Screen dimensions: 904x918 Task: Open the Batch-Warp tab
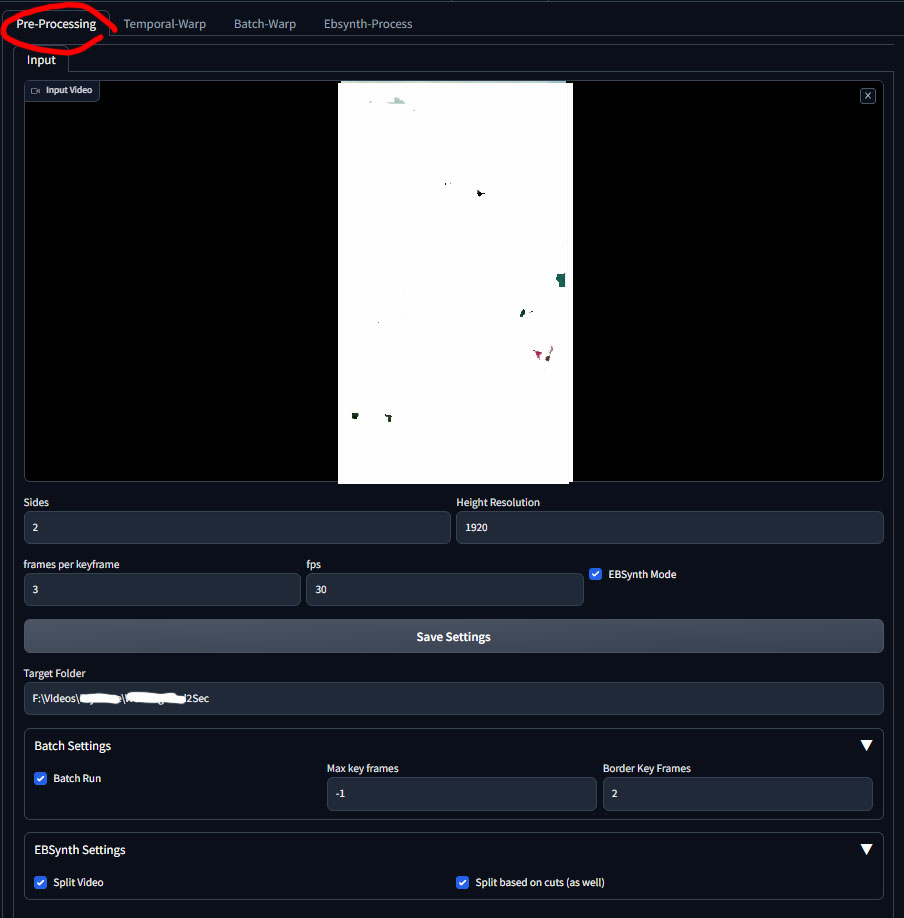(x=264, y=23)
